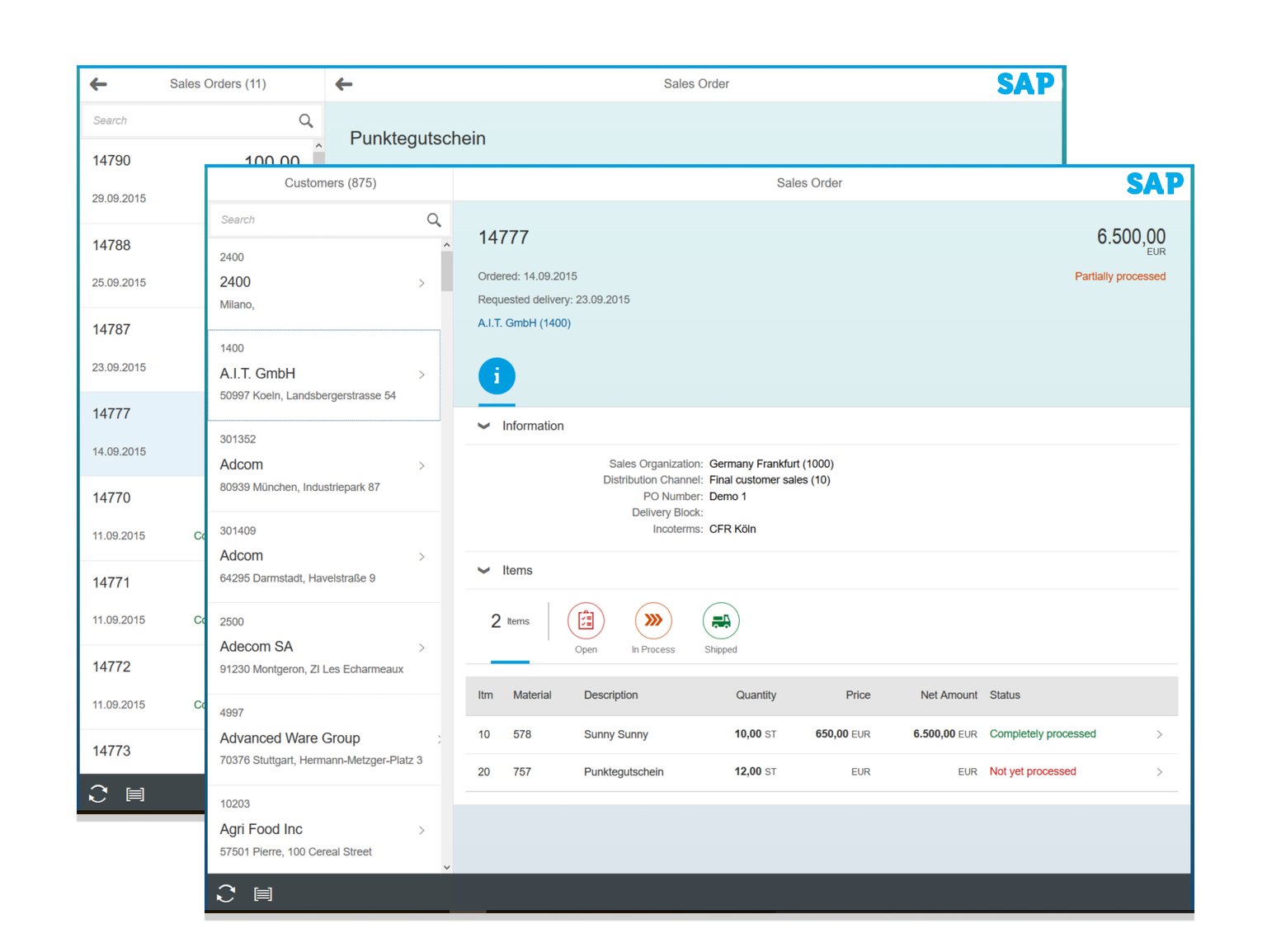The height and width of the screenshot is (952, 1267).
Task: Click Germany Frankfurt (1000) value
Action: (771, 464)
